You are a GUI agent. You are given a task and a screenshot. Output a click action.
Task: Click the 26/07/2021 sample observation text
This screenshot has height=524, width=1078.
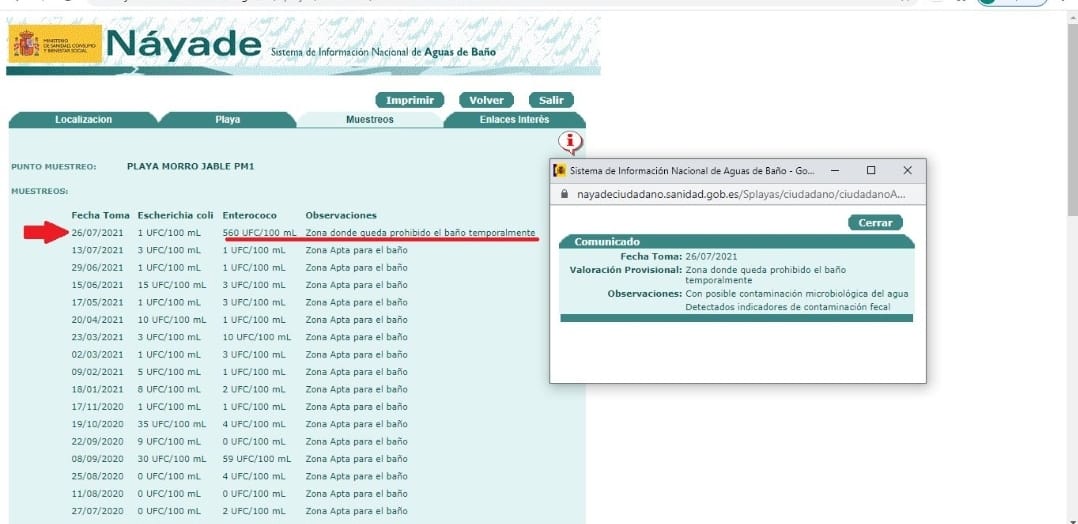420,233
